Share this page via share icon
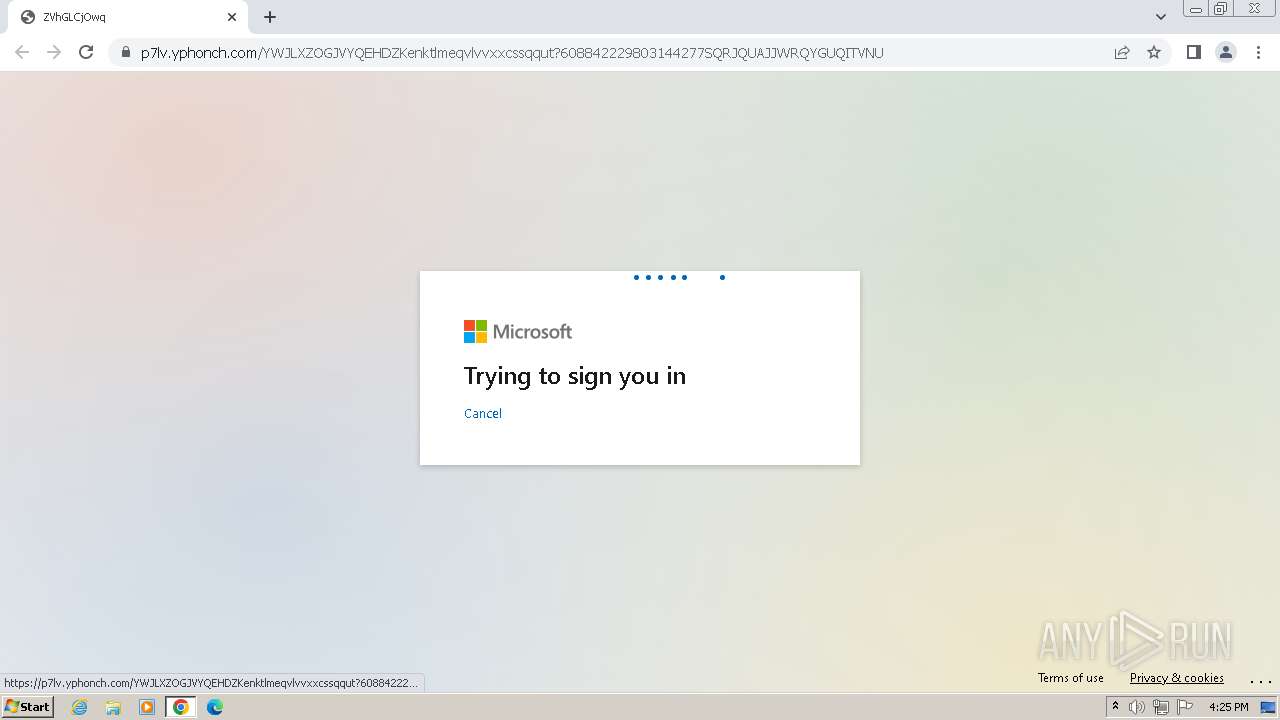This screenshot has height=720, width=1280. click(x=1122, y=53)
